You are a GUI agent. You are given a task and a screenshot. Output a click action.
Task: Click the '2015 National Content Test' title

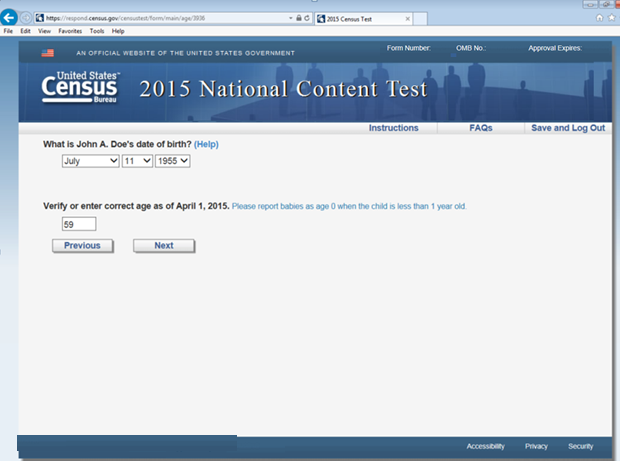tap(283, 89)
